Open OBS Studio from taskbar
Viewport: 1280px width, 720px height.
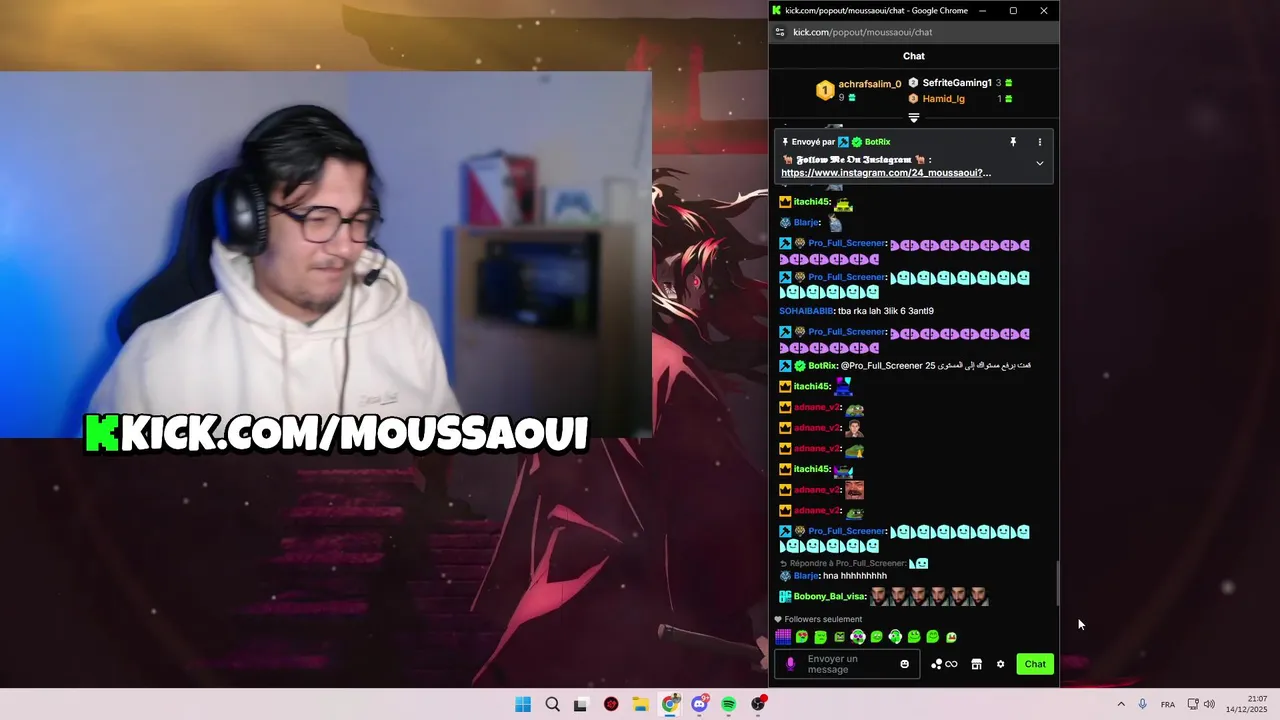point(759,704)
